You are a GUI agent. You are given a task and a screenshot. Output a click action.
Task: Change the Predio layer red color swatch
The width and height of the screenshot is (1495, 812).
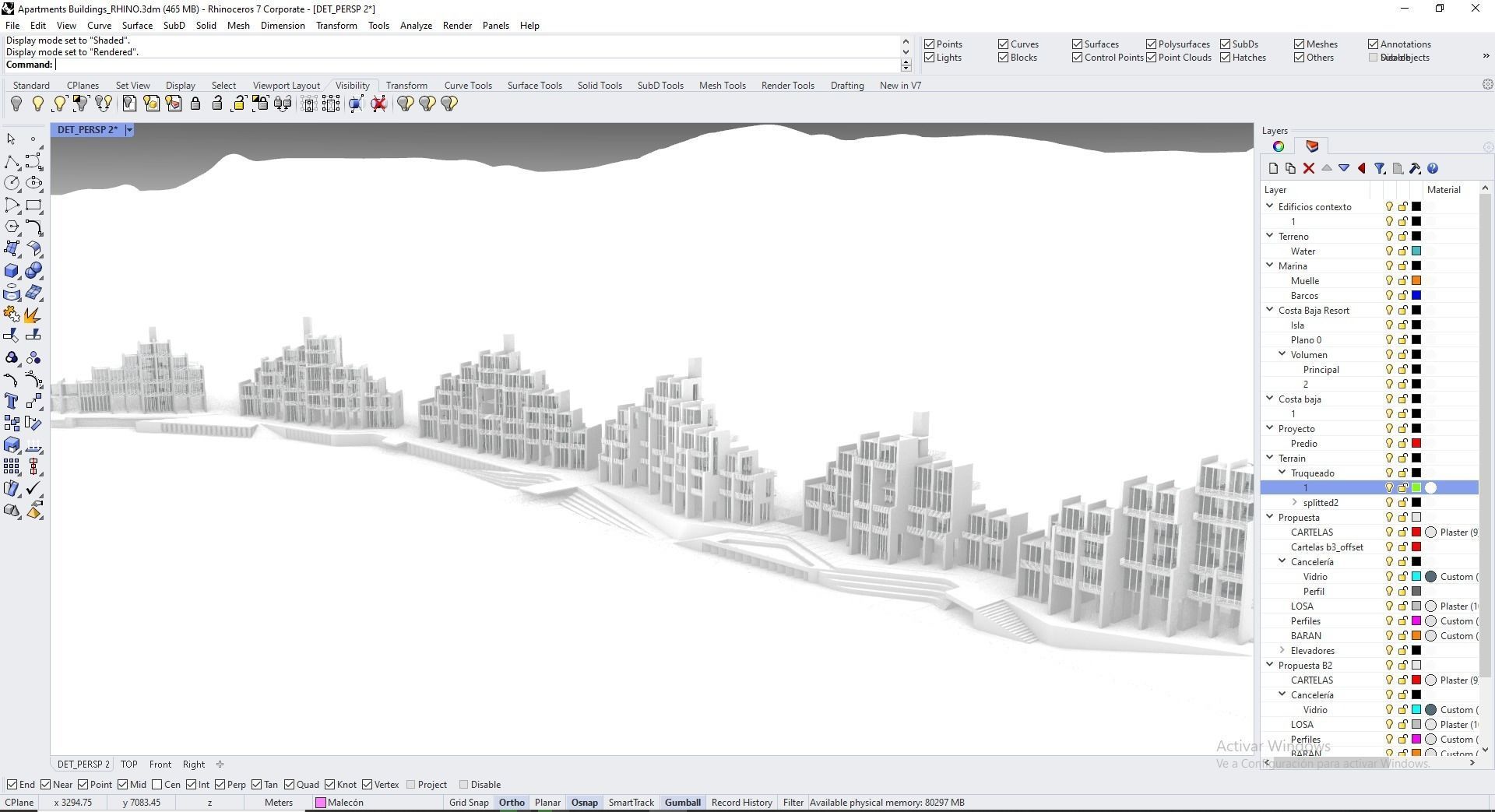(x=1416, y=444)
